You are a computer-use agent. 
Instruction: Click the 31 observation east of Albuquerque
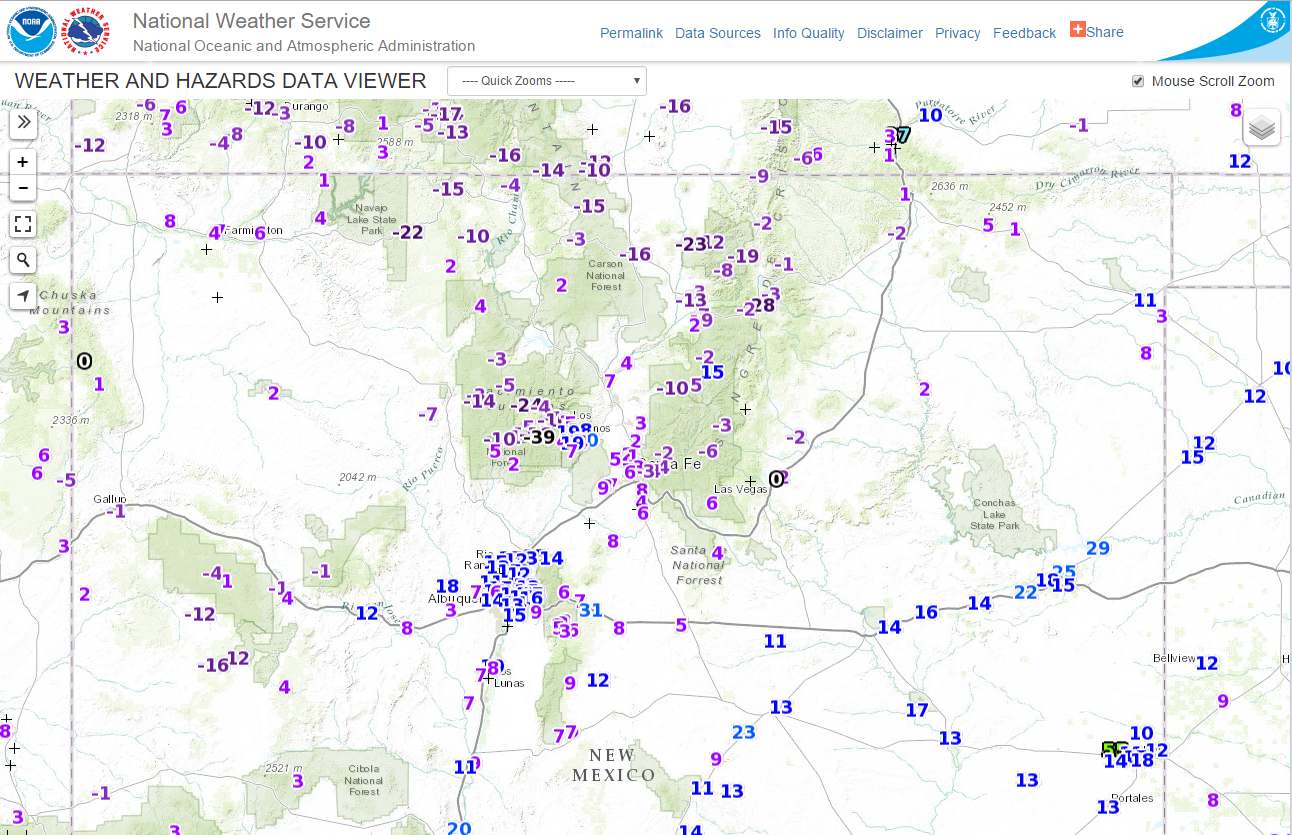[591, 610]
